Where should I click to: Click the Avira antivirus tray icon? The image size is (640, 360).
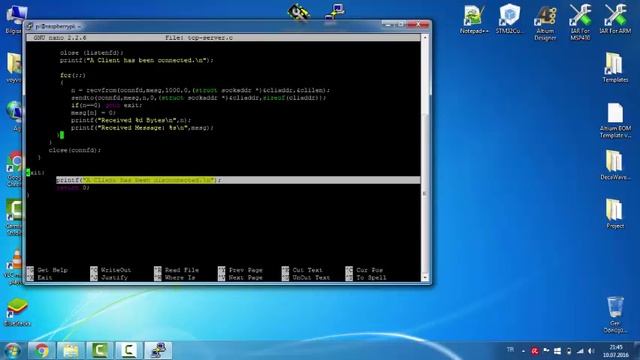tap(534, 351)
